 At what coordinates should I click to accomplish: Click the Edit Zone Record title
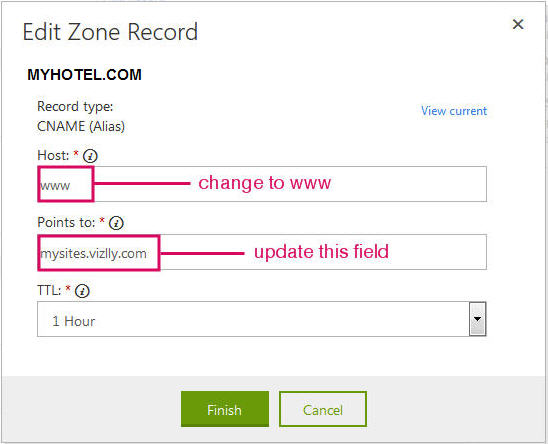pyautogui.click(x=110, y=32)
